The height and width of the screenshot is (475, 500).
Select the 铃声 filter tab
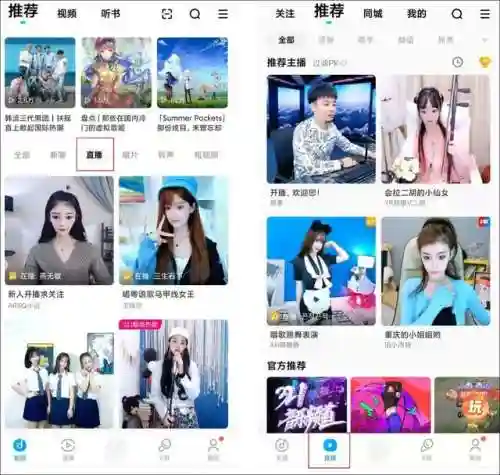(x=166, y=155)
